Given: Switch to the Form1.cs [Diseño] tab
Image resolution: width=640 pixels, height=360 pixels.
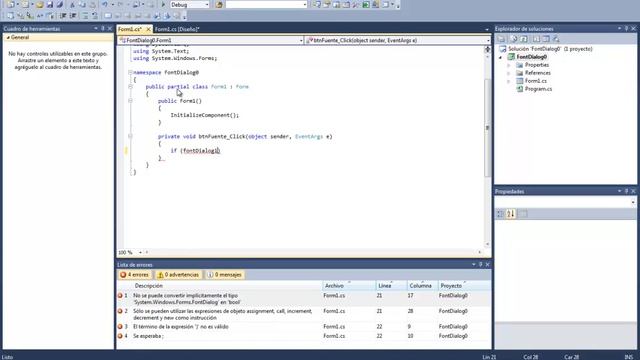Looking at the screenshot, I should pos(177,29).
